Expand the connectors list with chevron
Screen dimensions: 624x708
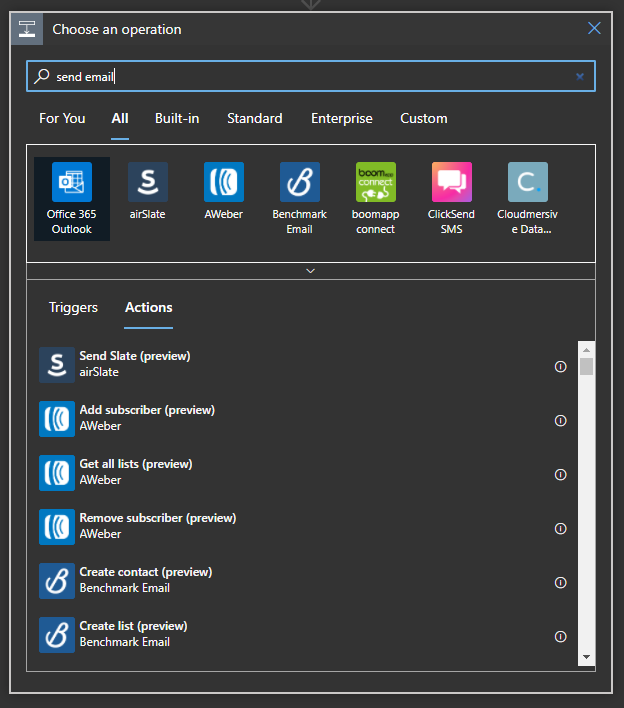311,271
